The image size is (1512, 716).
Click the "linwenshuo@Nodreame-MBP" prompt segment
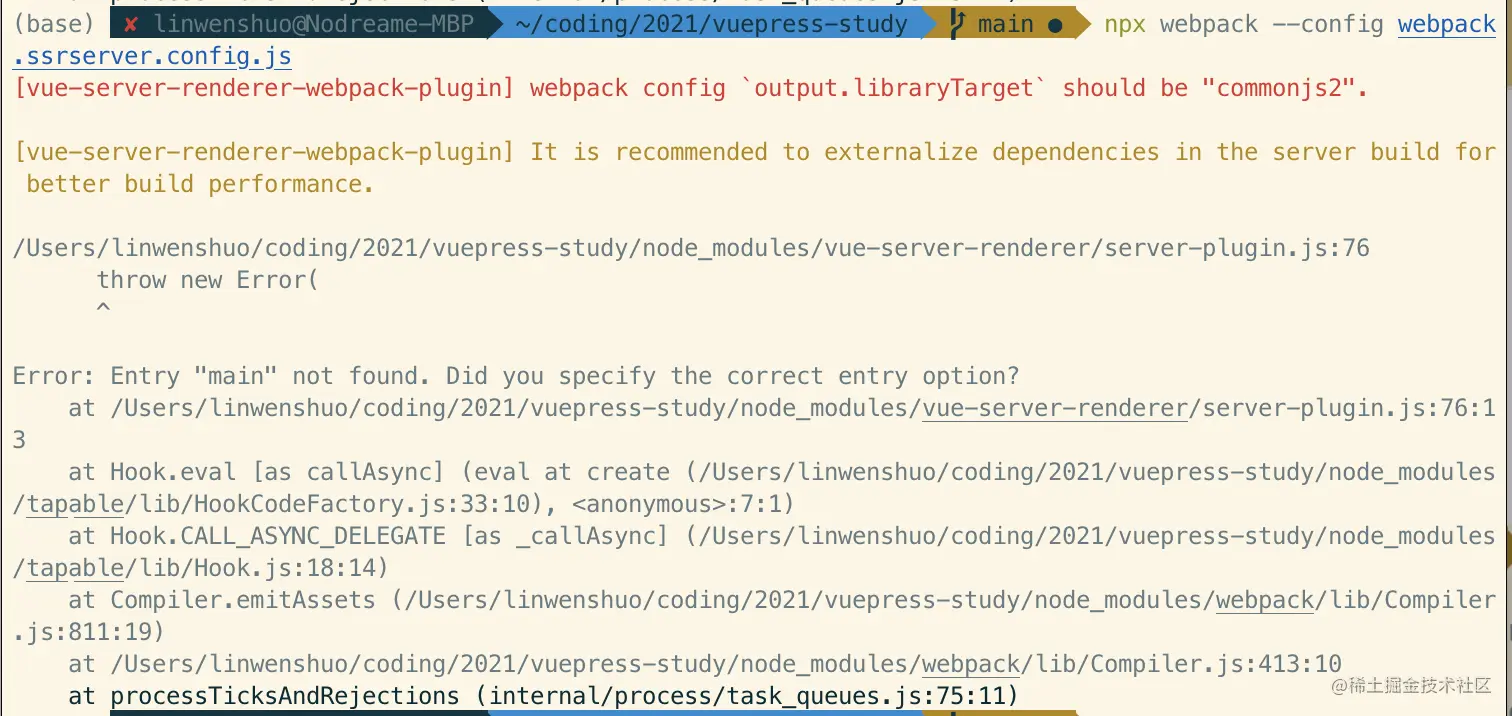tap(314, 24)
